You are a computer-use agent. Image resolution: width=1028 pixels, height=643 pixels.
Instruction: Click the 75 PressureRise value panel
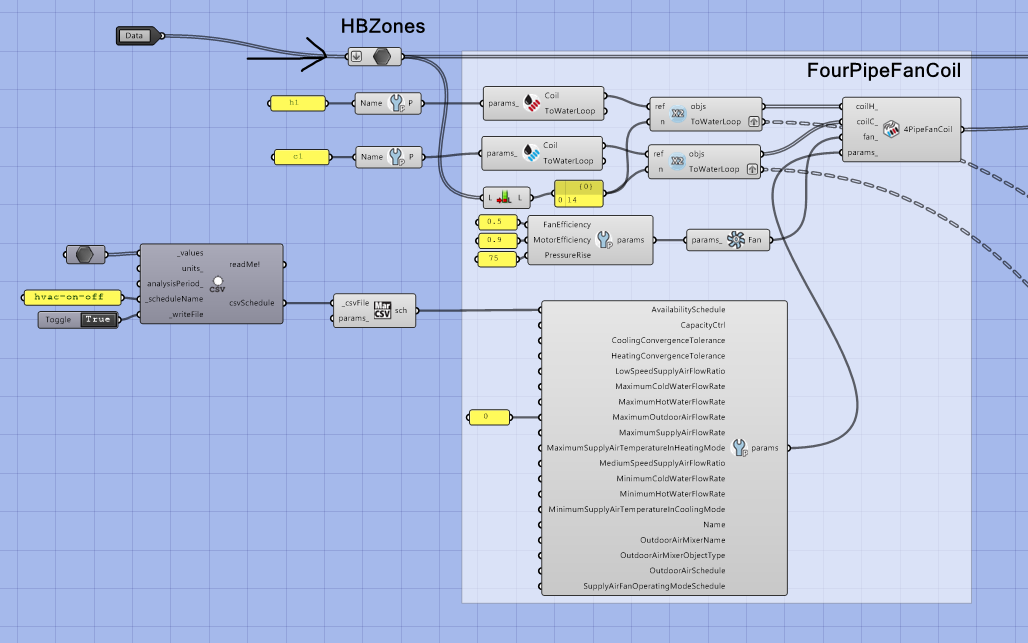pos(498,259)
